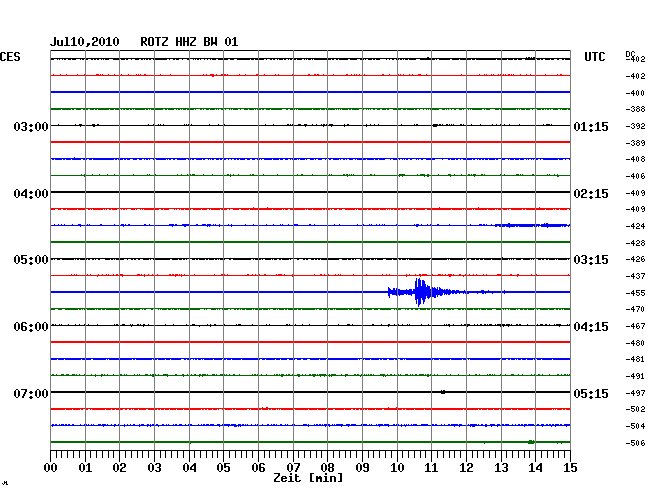
Task: Click the DC offset value -437
Action: (x=635, y=276)
